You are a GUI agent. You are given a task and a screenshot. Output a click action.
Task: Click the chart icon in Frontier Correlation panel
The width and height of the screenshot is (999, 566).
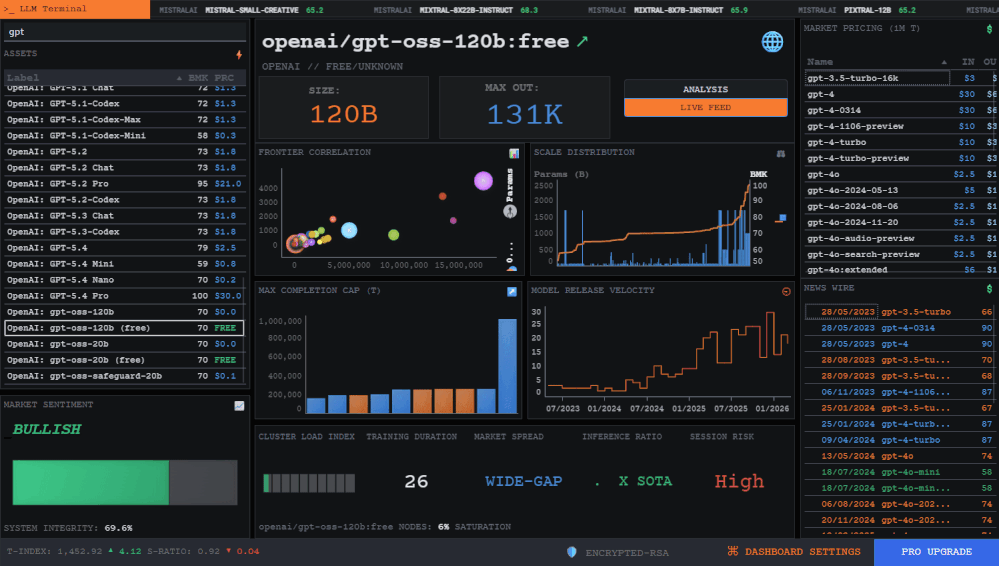[x=514, y=154]
